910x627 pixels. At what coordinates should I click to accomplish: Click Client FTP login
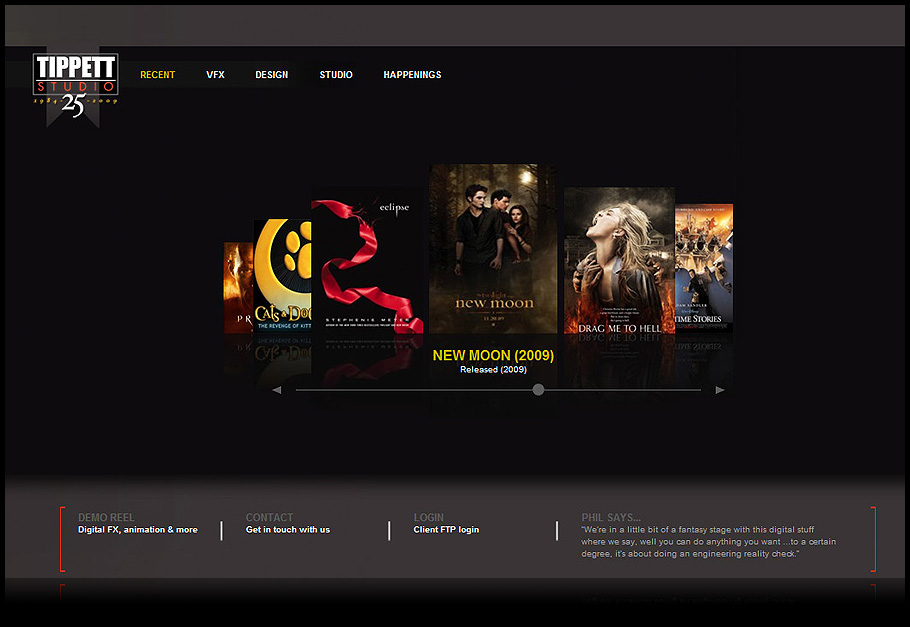446,529
